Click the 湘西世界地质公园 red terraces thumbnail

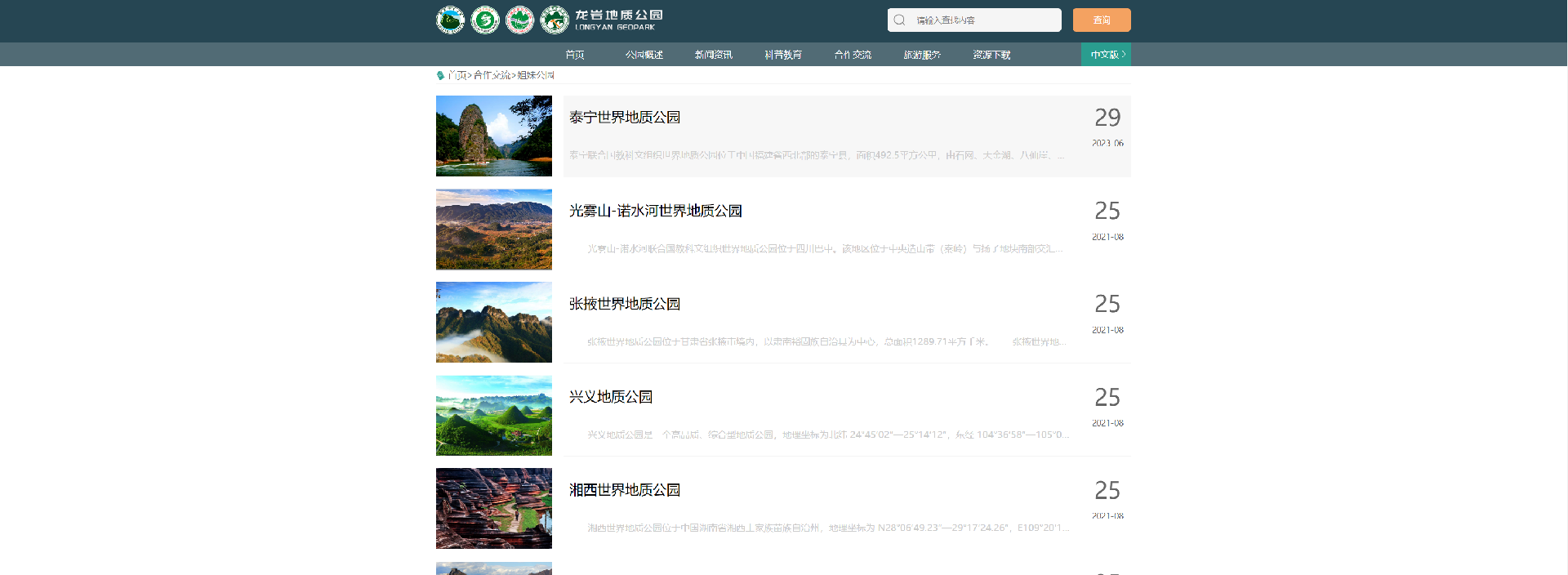tap(494, 508)
